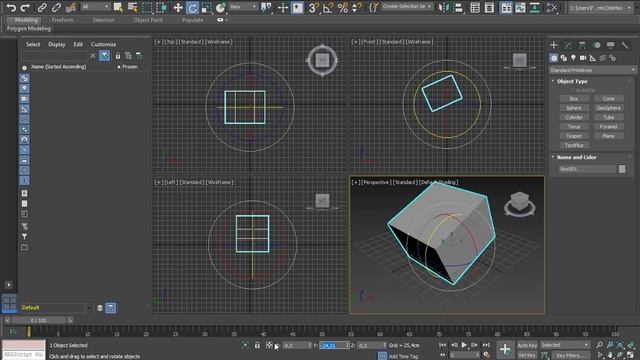Open the Selected key filter dropdown
Viewport: 640px width, 360px height.
pos(565,345)
